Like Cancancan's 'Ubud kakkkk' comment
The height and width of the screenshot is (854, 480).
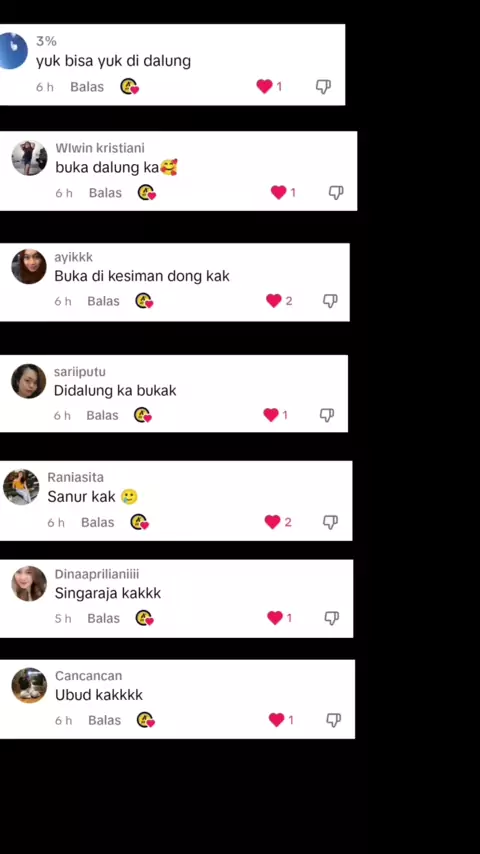(x=277, y=720)
